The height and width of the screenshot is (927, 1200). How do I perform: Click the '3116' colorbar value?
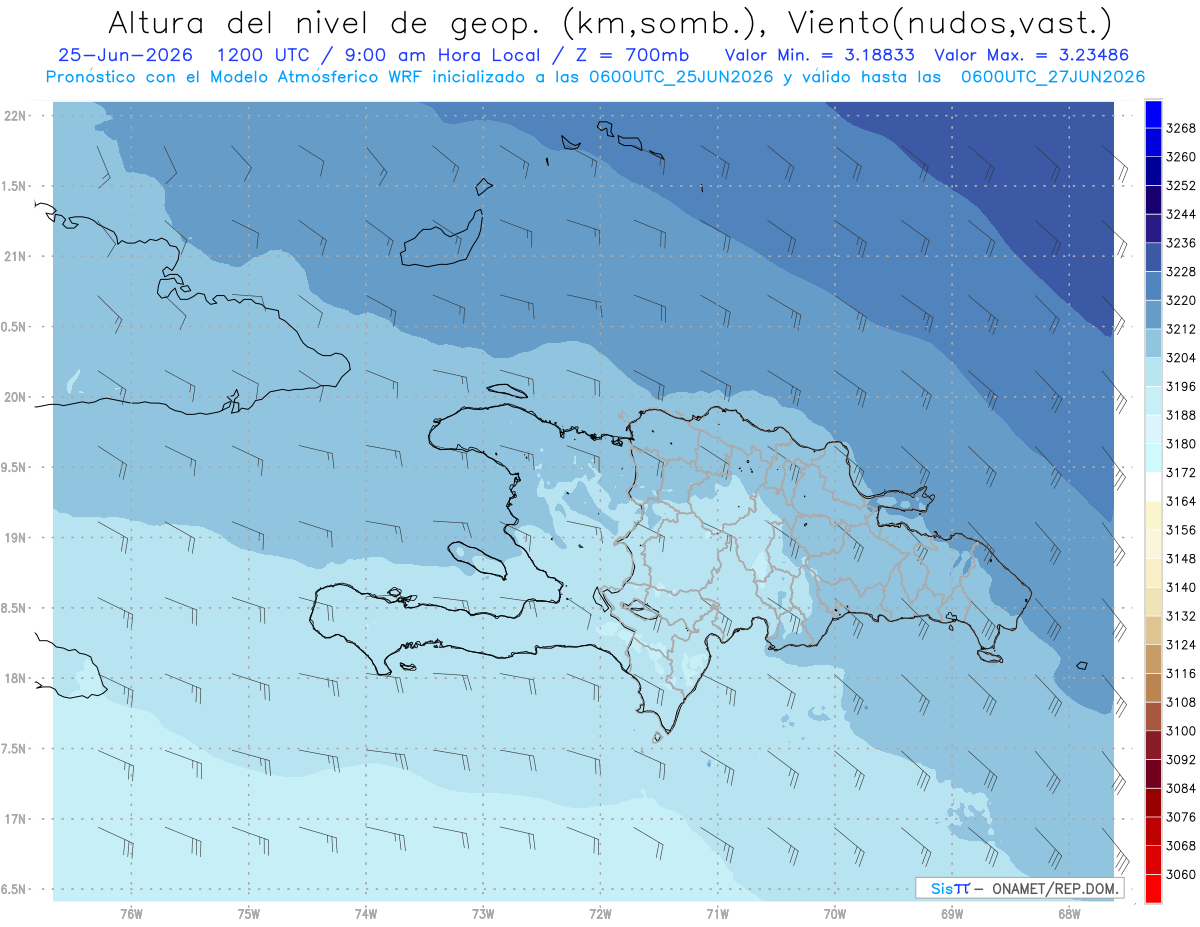pyautogui.click(x=1181, y=674)
